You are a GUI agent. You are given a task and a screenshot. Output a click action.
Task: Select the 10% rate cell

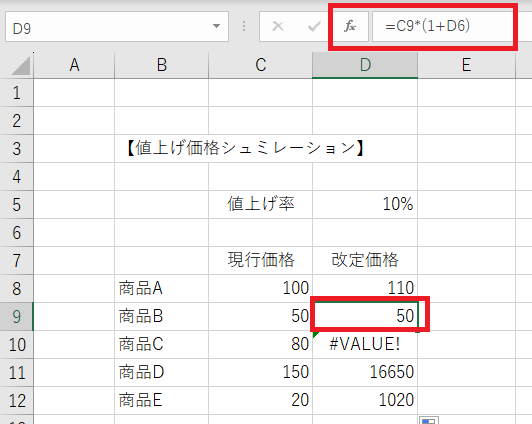(365, 205)
